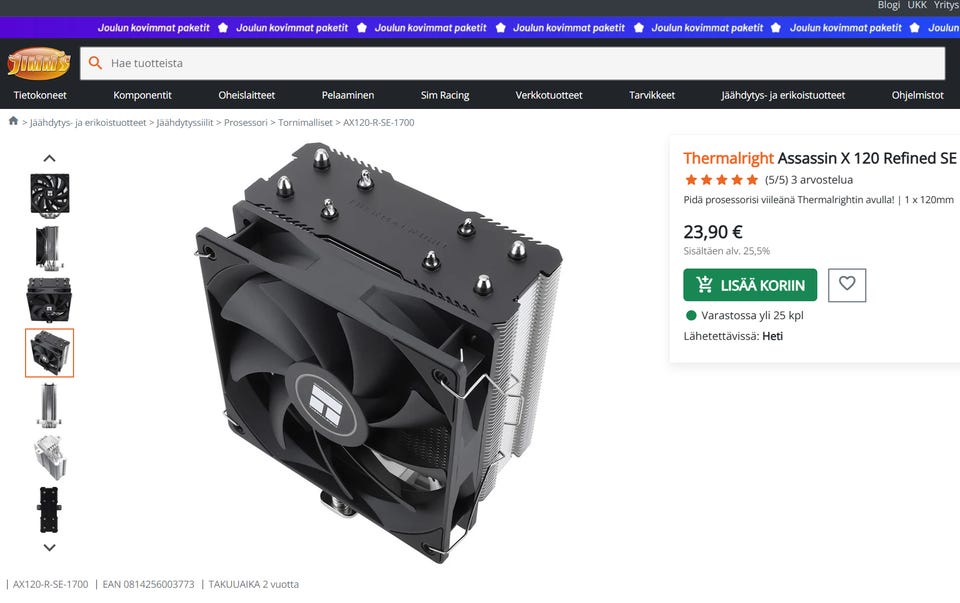Open the 3 arvostelua reviews link
The width and height of the screenshot is (960, 603).
tap(822, 180)
